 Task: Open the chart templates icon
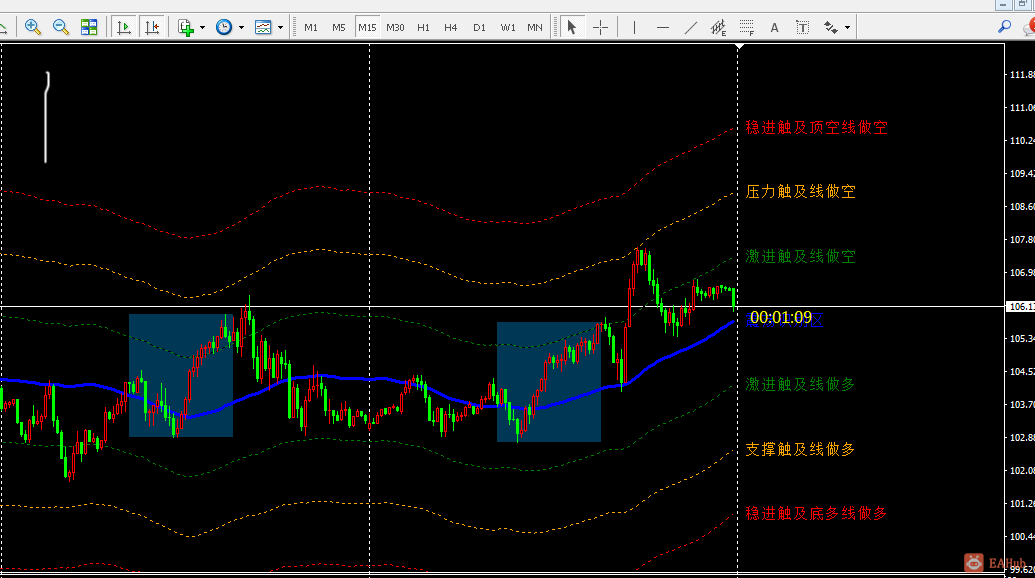pos(263,27)
